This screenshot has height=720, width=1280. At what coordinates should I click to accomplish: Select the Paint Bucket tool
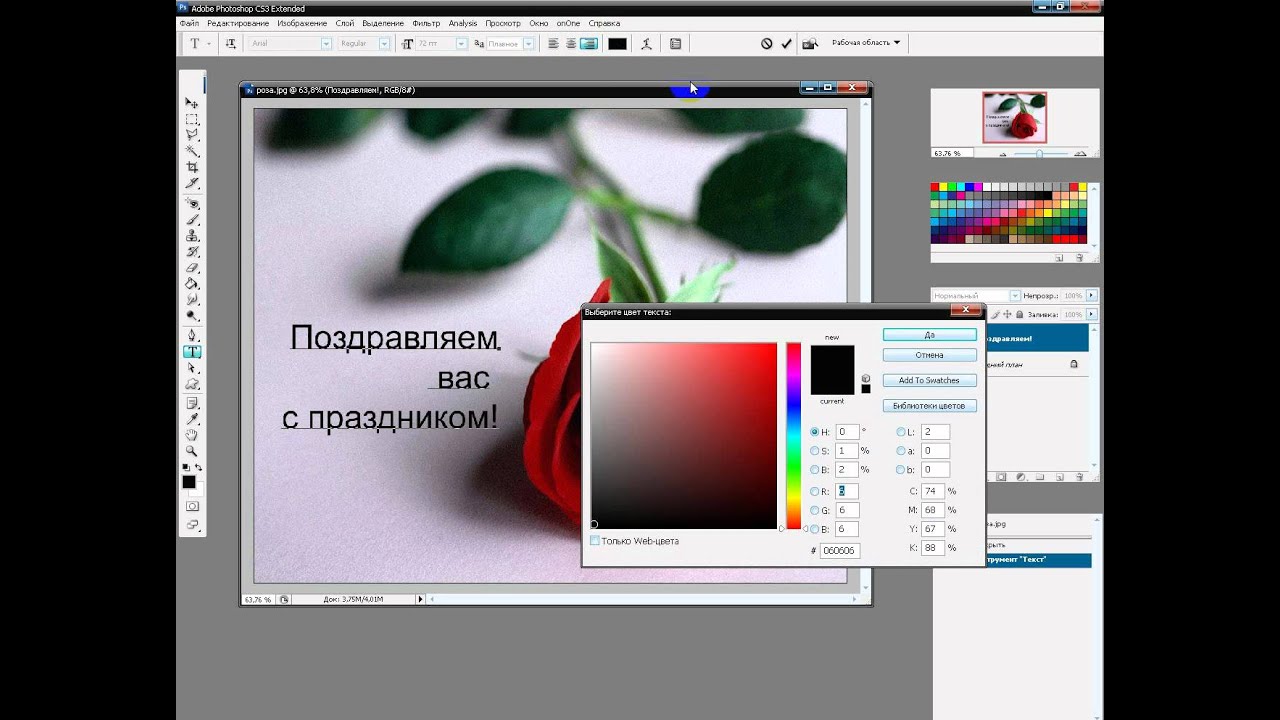(191, 284)
